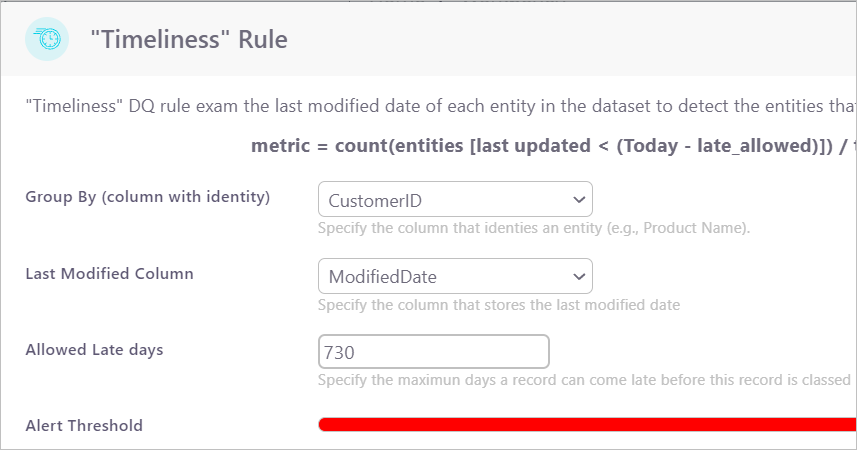Expand the Last Modified Column chevron arrow
This screenshot has height=450, width=857.
(578, 275)
